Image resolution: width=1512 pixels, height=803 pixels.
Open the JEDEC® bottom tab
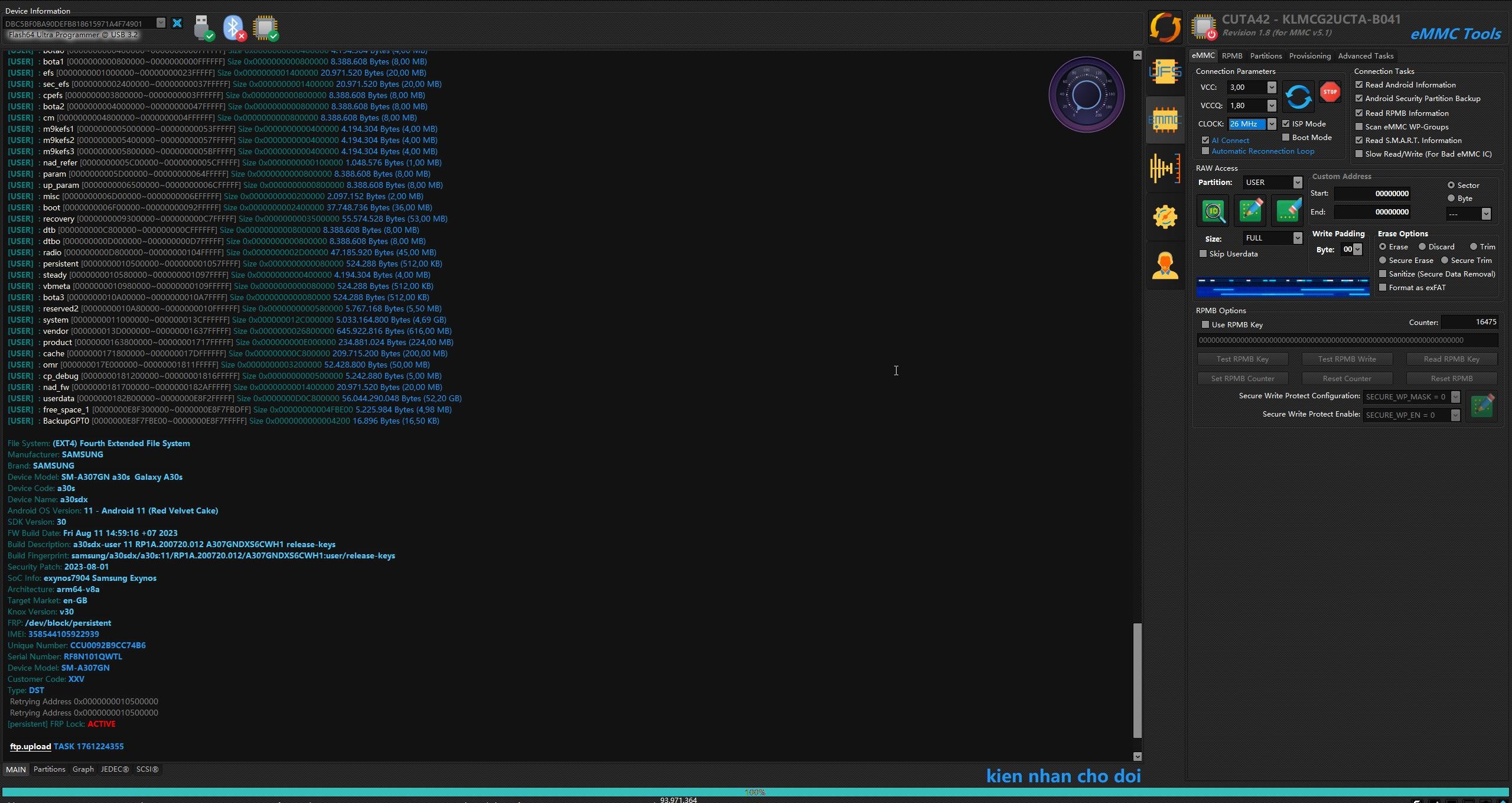pyautogui.click(x=115, y=769)
